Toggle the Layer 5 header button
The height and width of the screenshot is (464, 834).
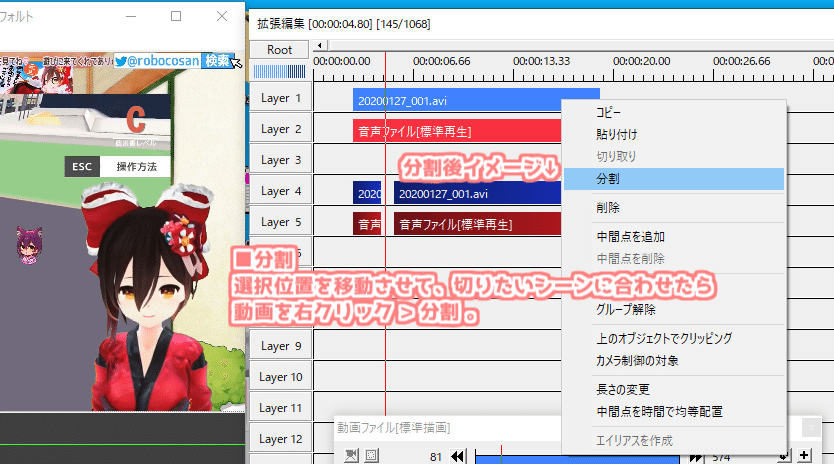coord(281,222)
